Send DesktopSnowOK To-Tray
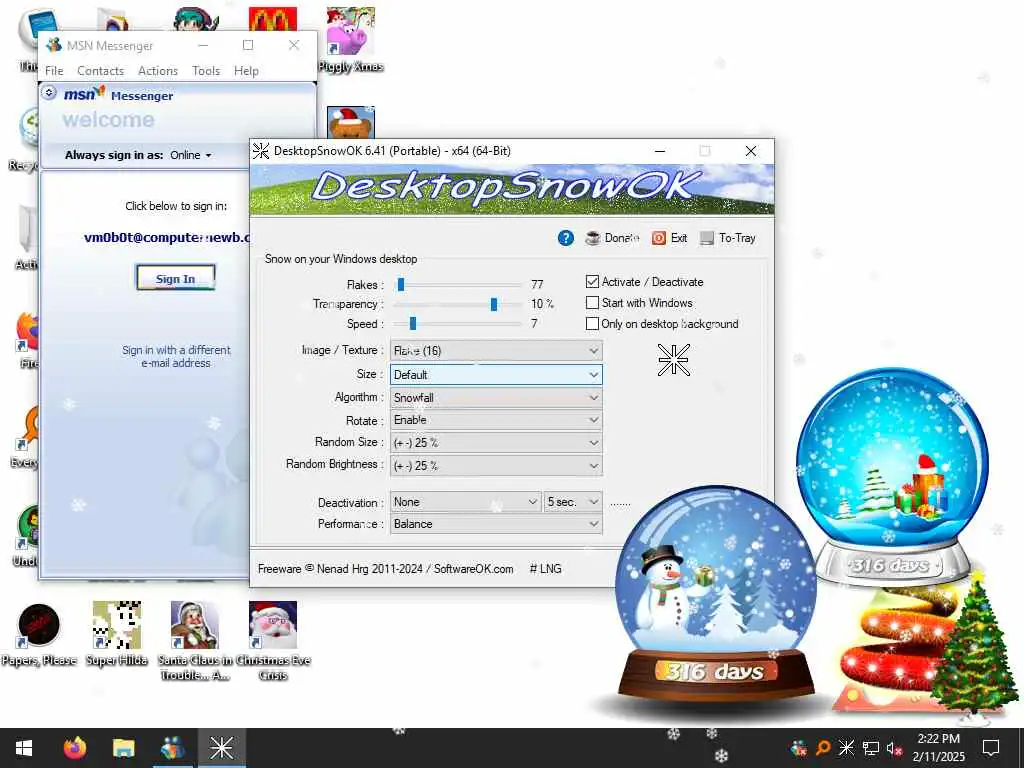 [728, 238]
